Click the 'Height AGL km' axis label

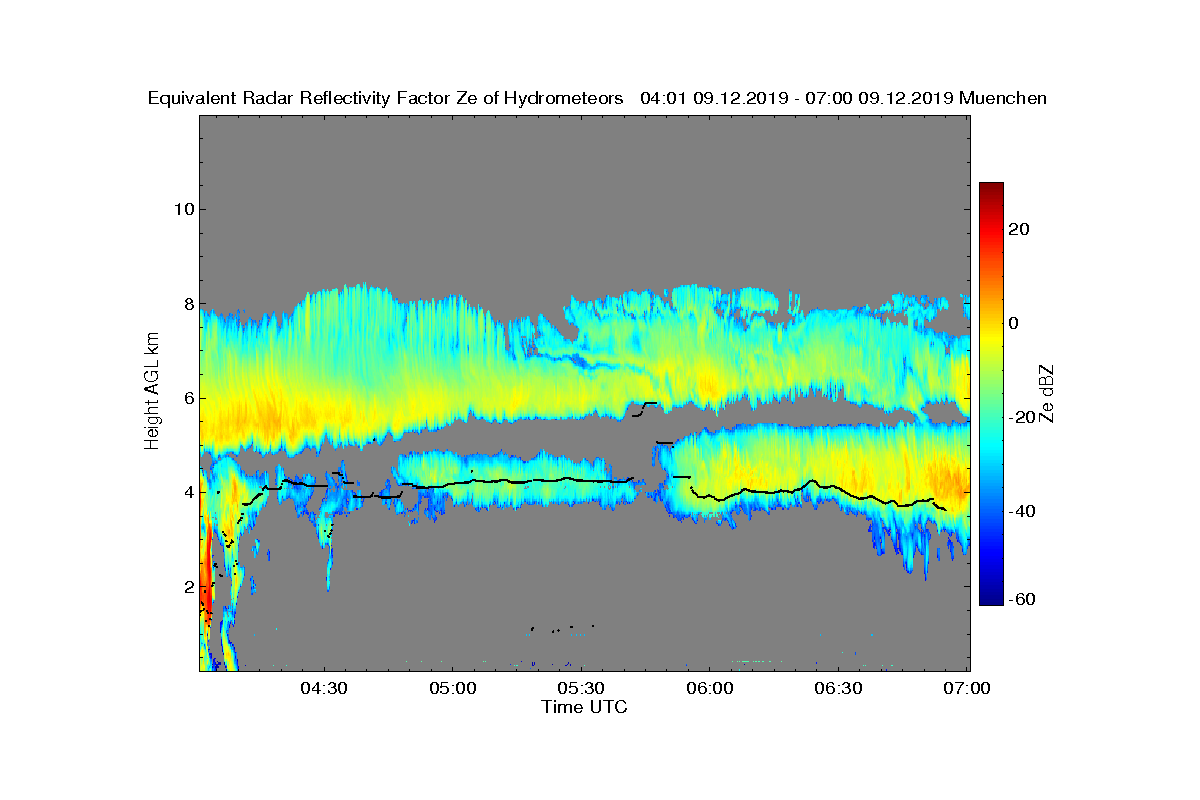(152, 393)
